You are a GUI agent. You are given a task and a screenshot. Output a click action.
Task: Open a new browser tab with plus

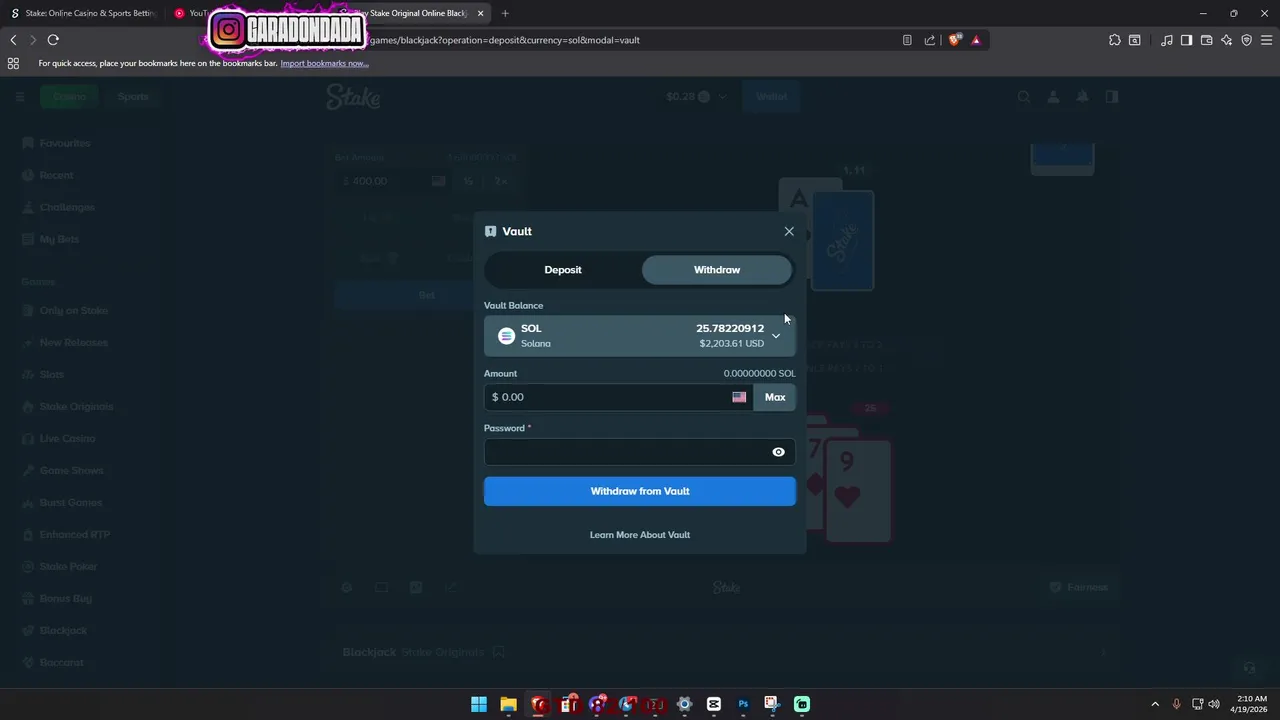click(505, 13)
